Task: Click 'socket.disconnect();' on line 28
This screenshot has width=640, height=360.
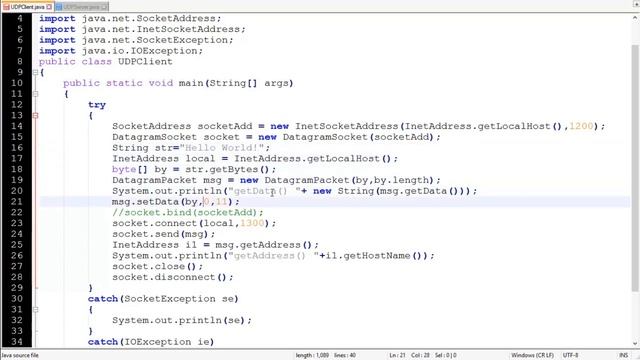Action: [173, 277]
